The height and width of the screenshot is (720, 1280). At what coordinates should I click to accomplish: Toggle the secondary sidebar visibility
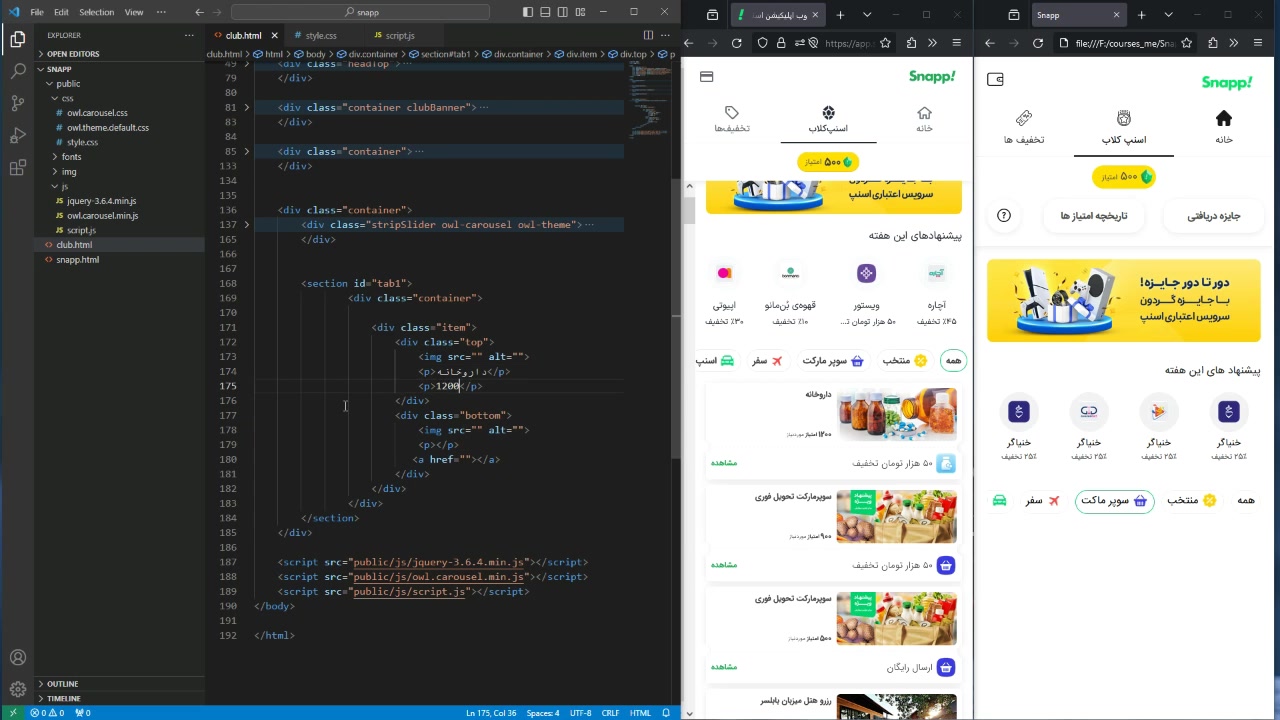click(x=563, y=12)
